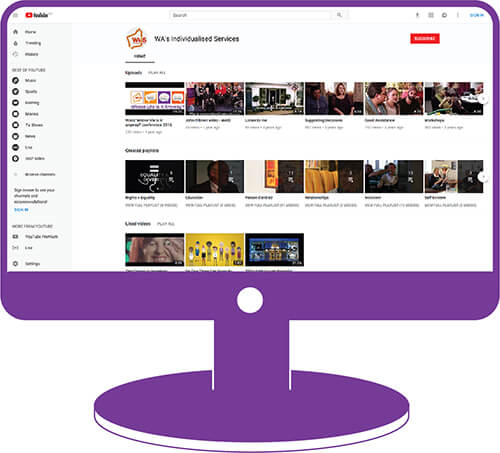Advance the Uploads row with right arrow

coord(483,99)
